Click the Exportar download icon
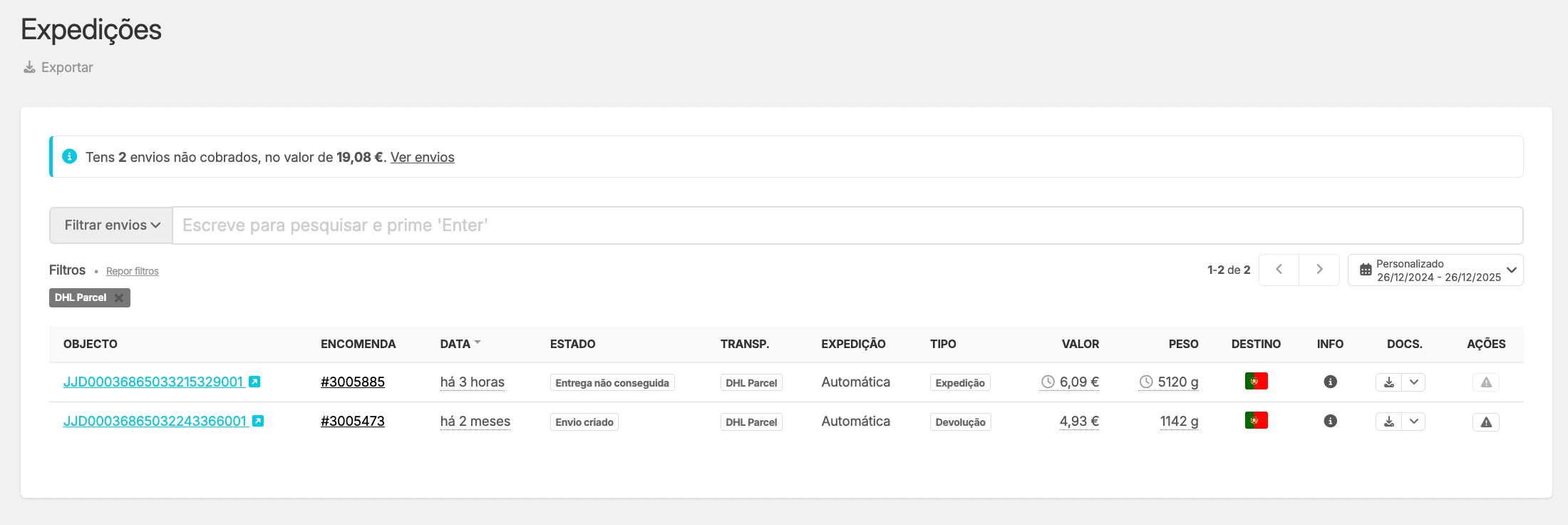The width and height of the screenshot is (1568, 525). coord(29,67)
